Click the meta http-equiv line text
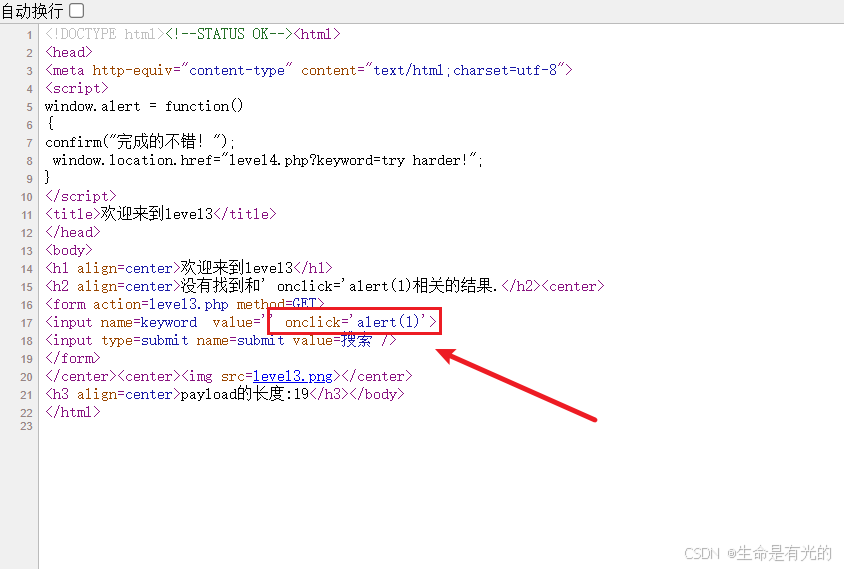The height and width of the screenshot is (569, 844). [x=309, y=70]
